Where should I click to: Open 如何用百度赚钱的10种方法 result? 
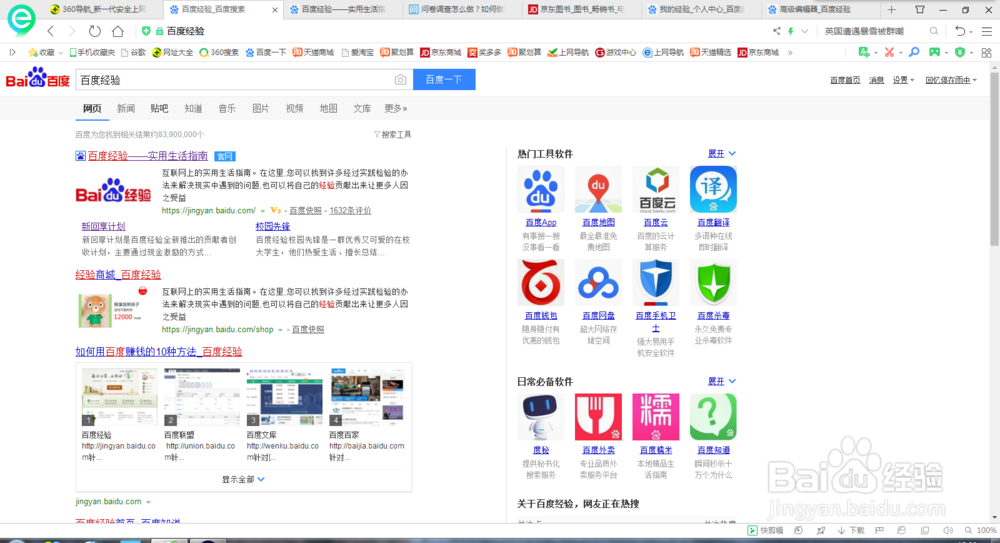point(159,352)
